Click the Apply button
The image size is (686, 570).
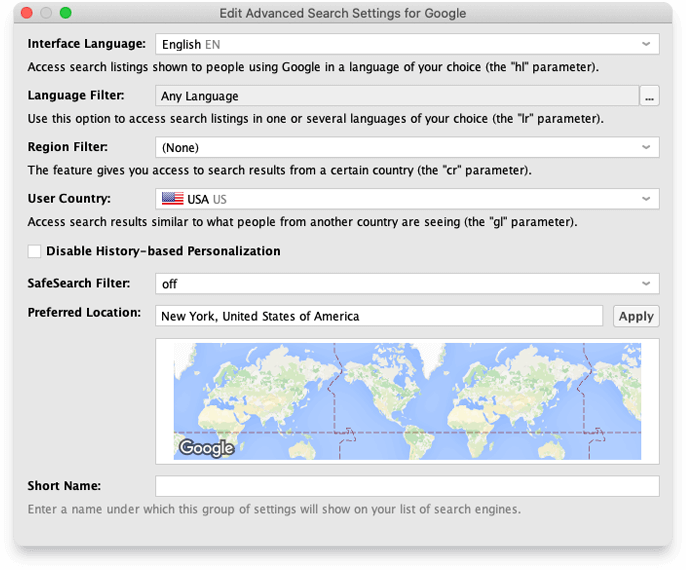click(636, 316)
